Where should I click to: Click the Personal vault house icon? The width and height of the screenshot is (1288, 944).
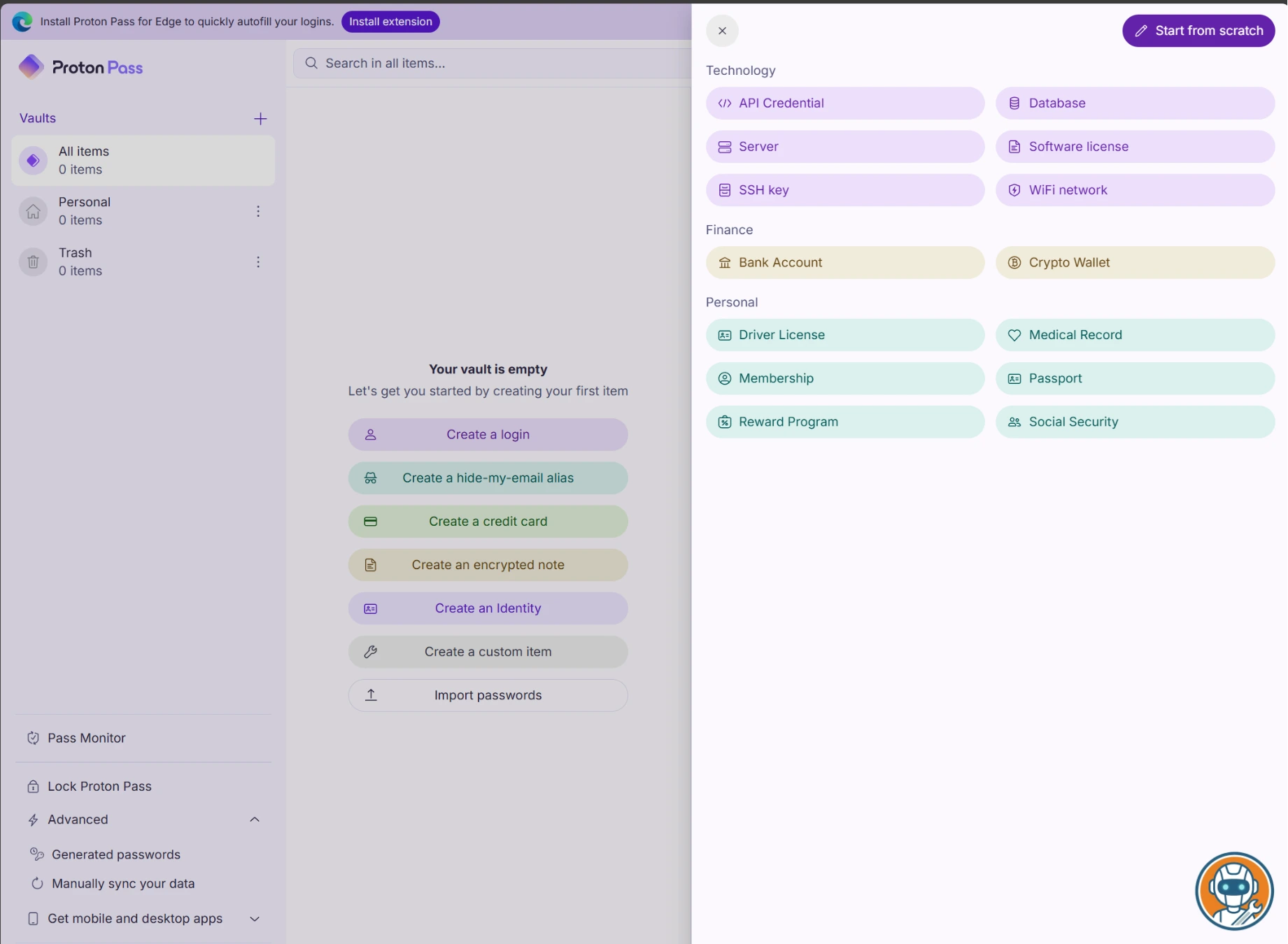tap(33, 211)
